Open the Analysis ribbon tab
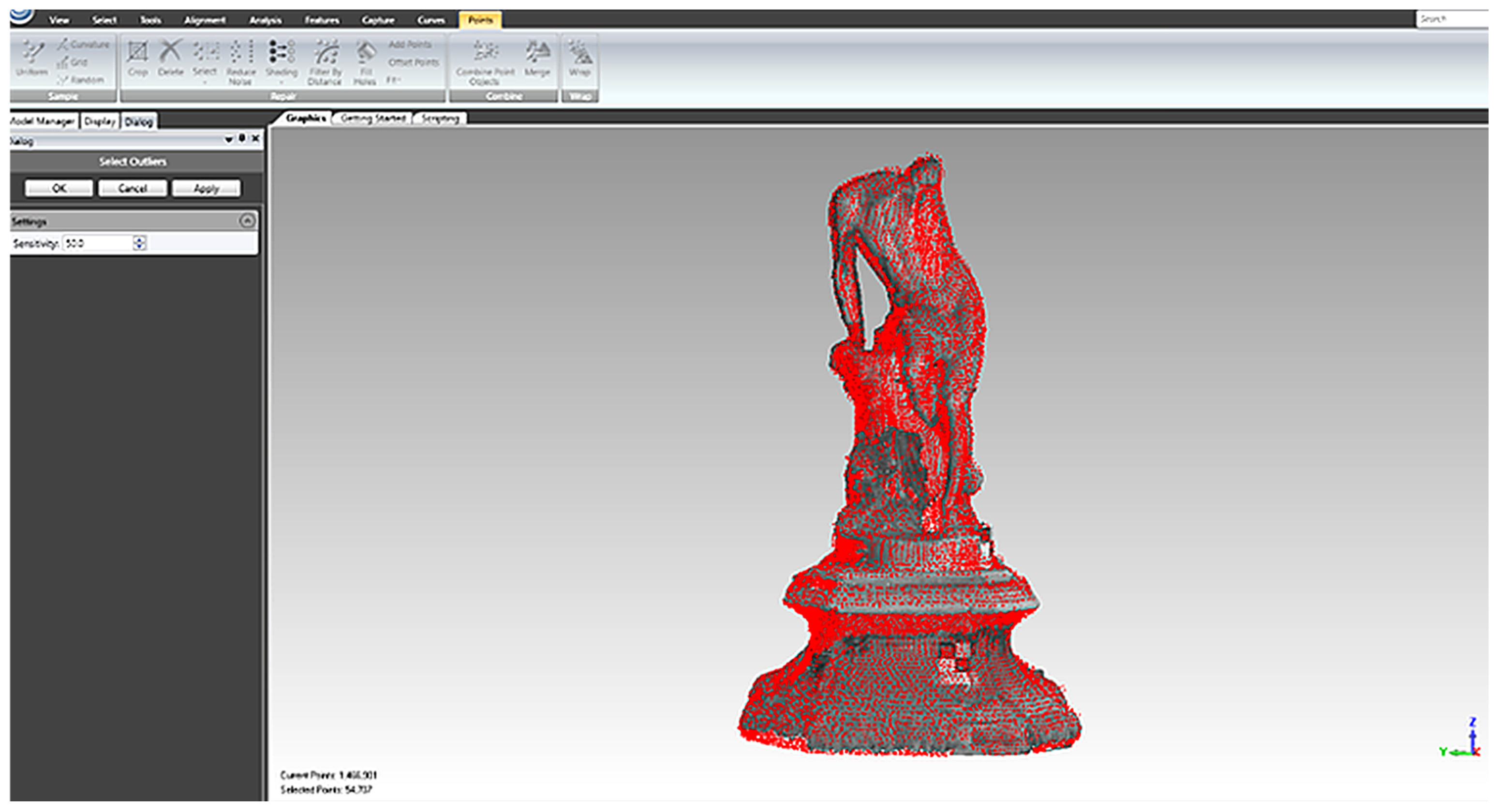This screenshot has height=812, width=1497. pyautogui.click(x=266, y=20)
